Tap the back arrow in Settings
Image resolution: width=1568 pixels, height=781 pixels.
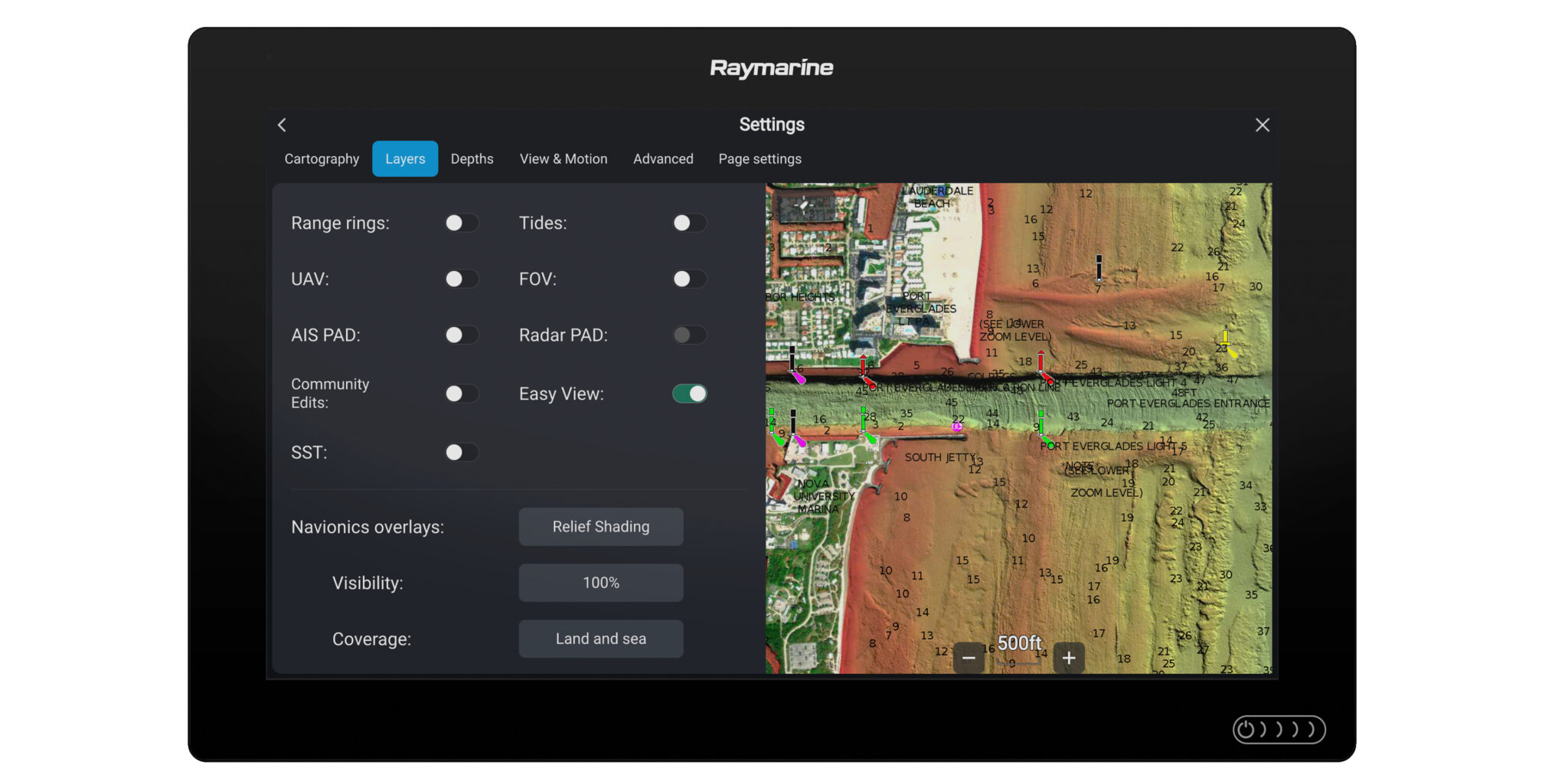tap(282, 125)
